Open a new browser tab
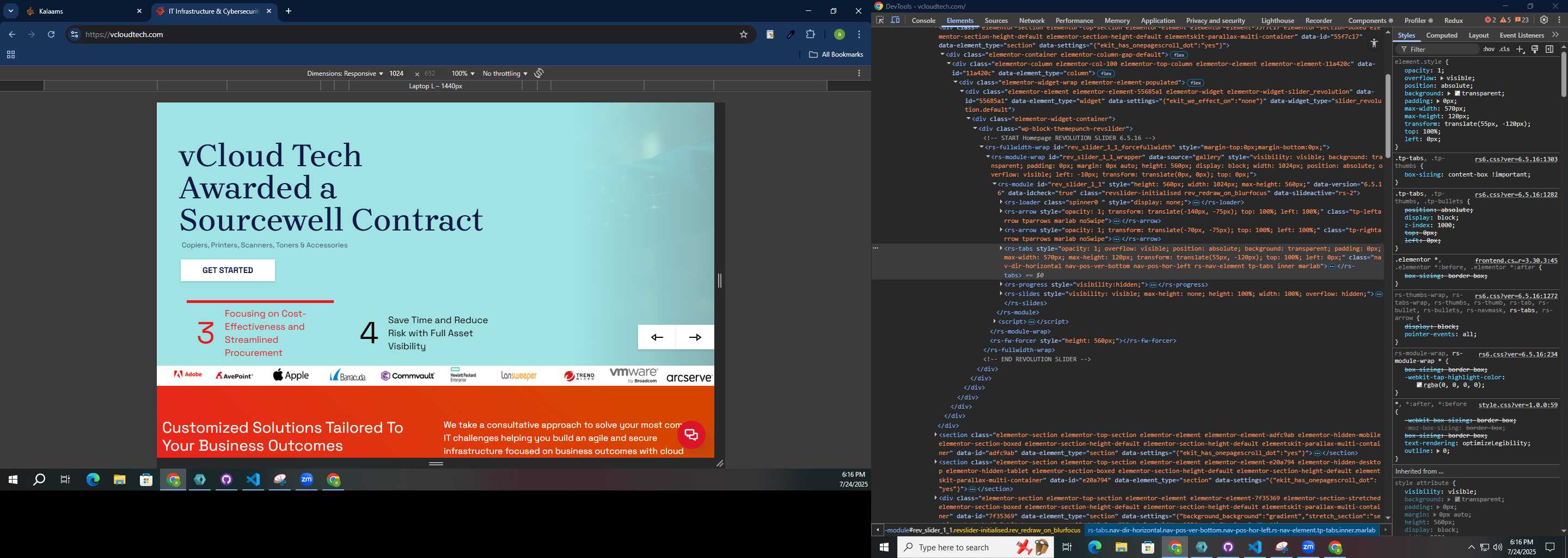1568x558 pixels. [x=289, y=11]
